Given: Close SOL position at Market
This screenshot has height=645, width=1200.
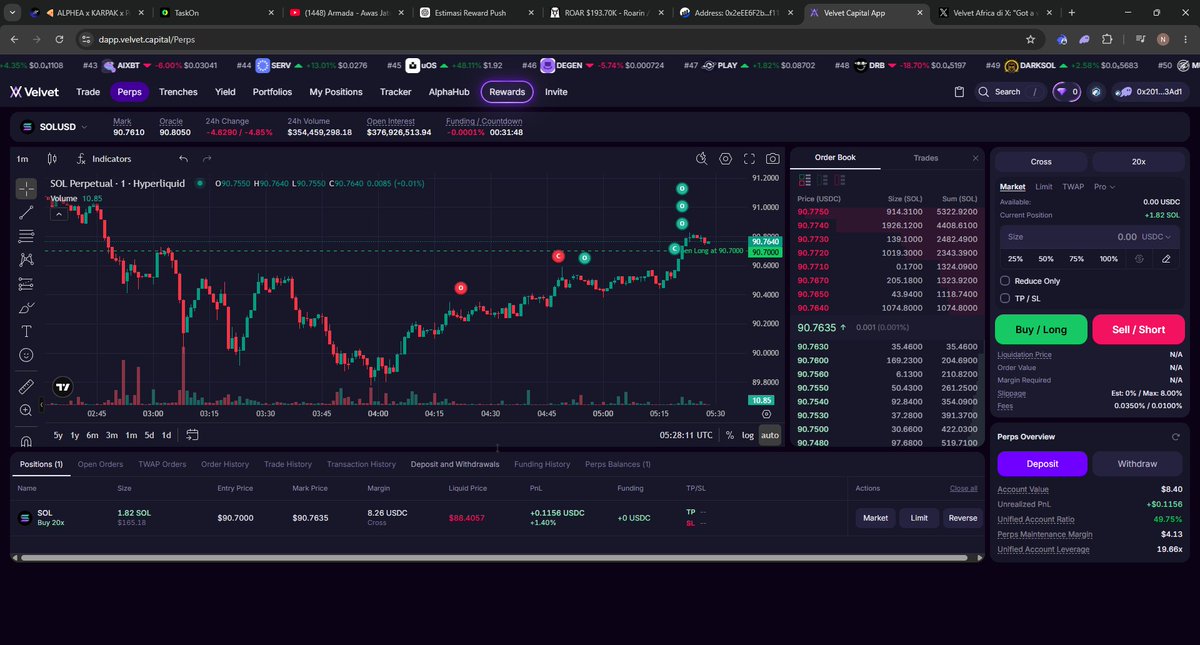Looking at the screenshot, I should pos(875,518).
